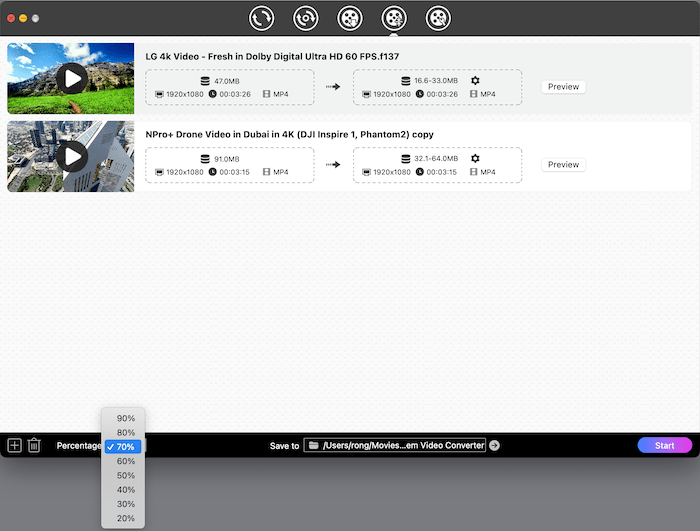Open settings gear for LG 4k video output

pos(475,80)
